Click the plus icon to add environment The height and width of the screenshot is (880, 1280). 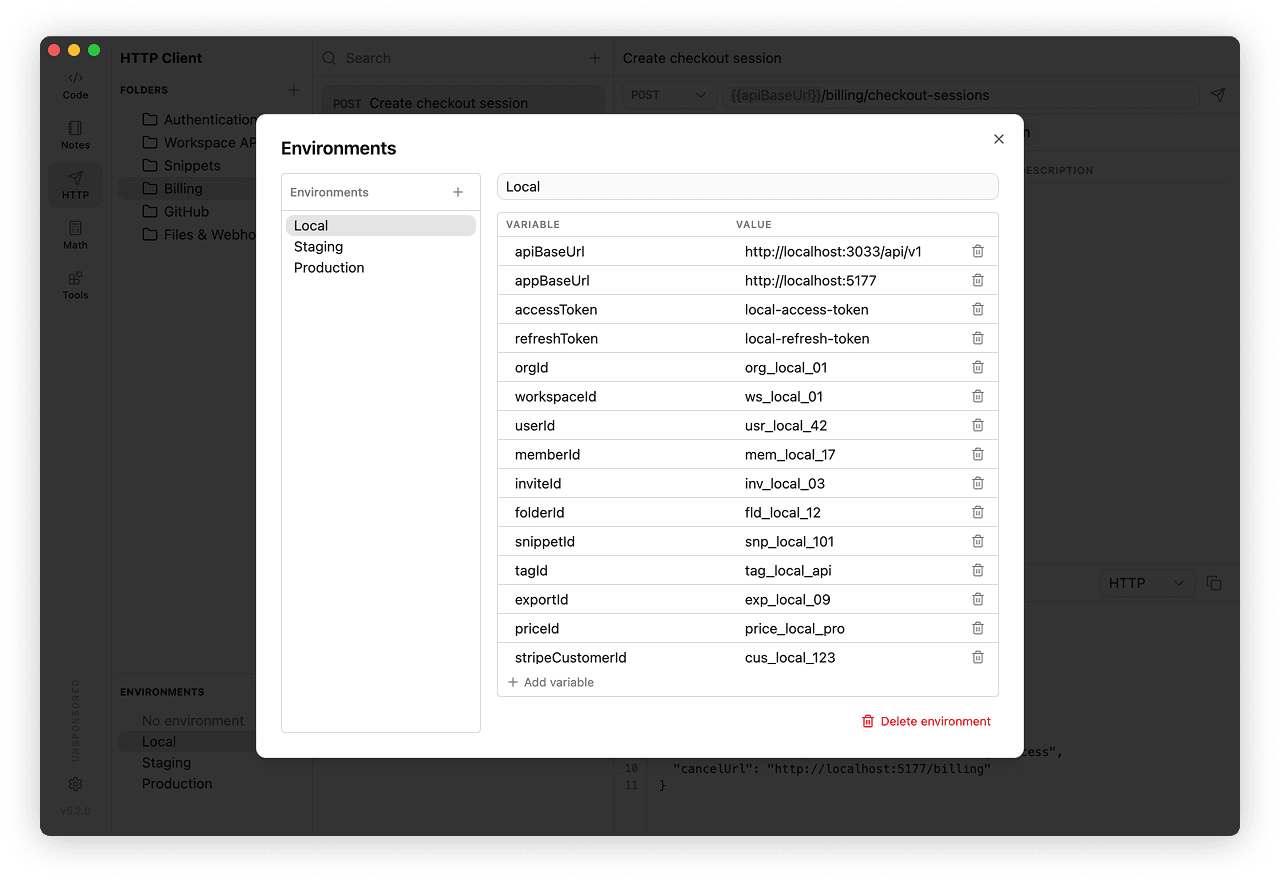pos(458,192)
